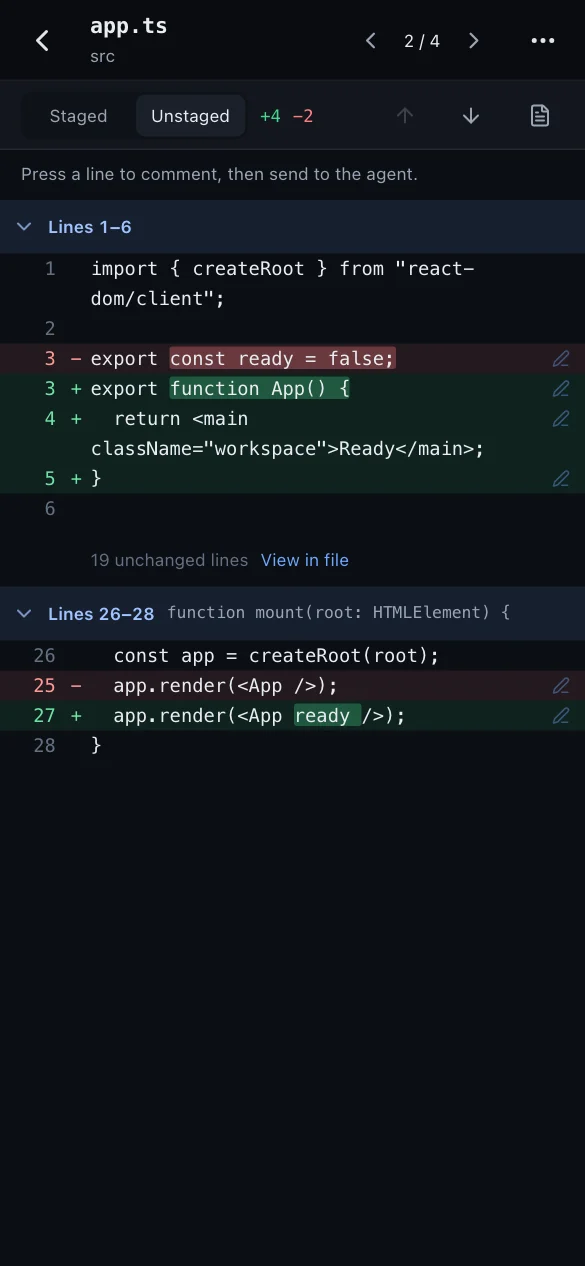Select the 'Press a line to comment' hint
585x1266 pixels.
tap(219, 174)
